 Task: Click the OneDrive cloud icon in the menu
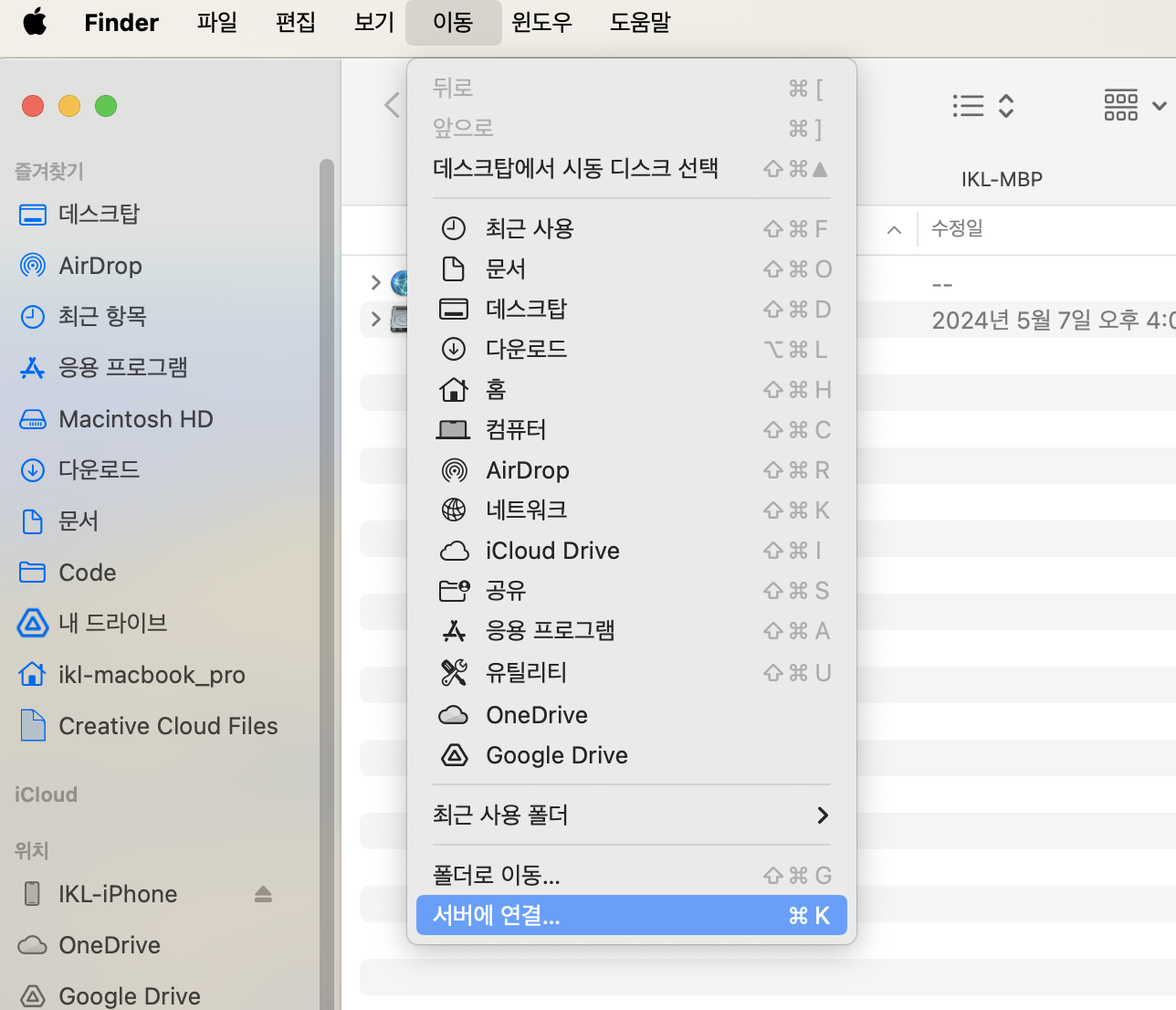pos(454,715)
